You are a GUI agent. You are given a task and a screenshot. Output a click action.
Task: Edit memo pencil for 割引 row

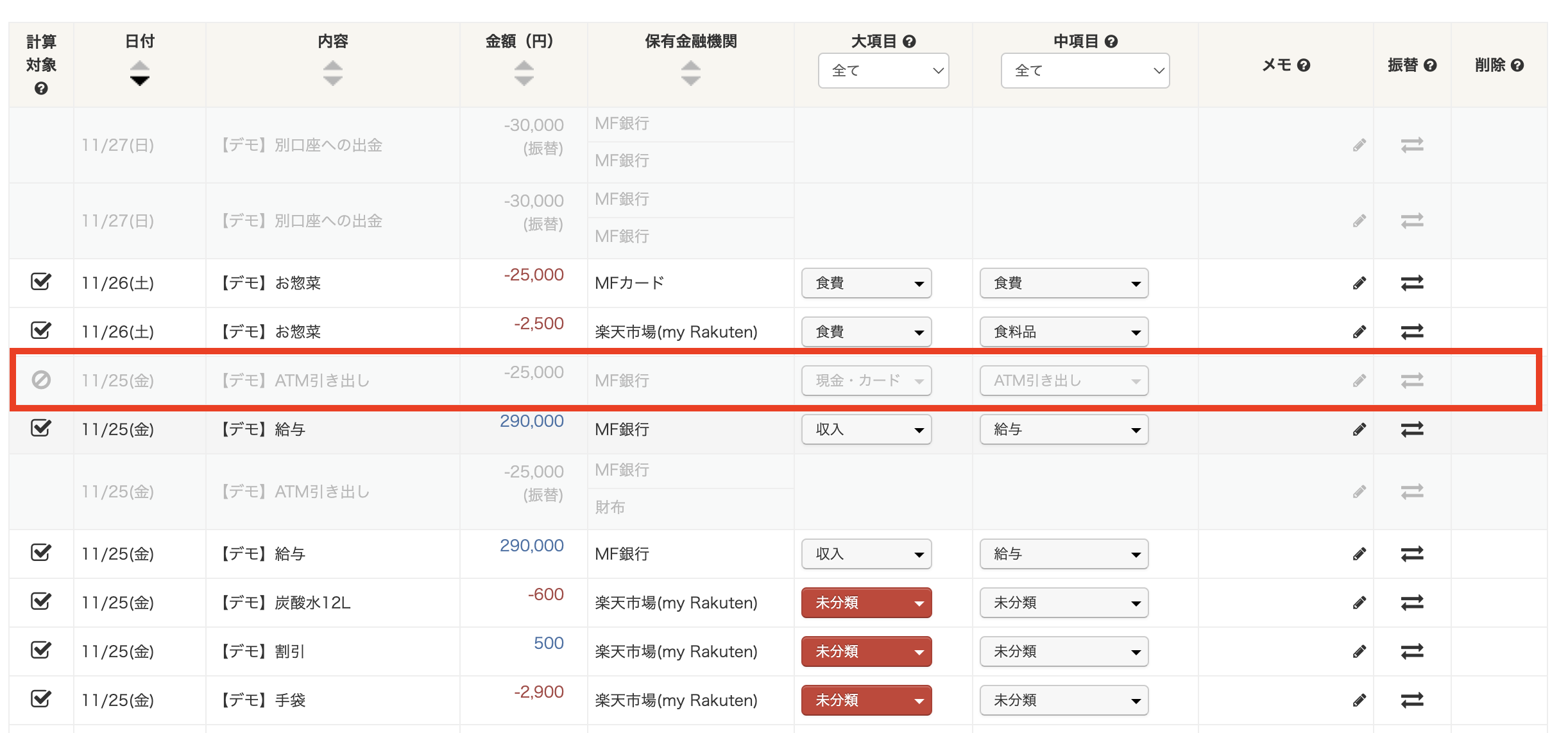pos(1359,651)
